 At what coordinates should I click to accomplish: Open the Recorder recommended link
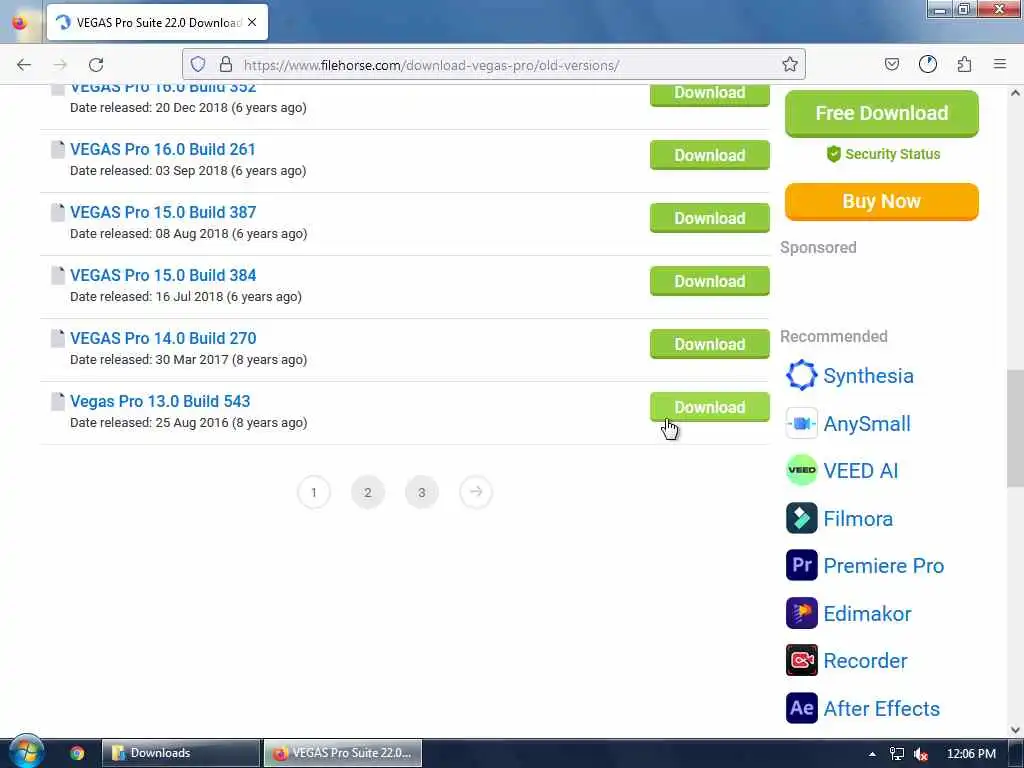pos(865,661)
